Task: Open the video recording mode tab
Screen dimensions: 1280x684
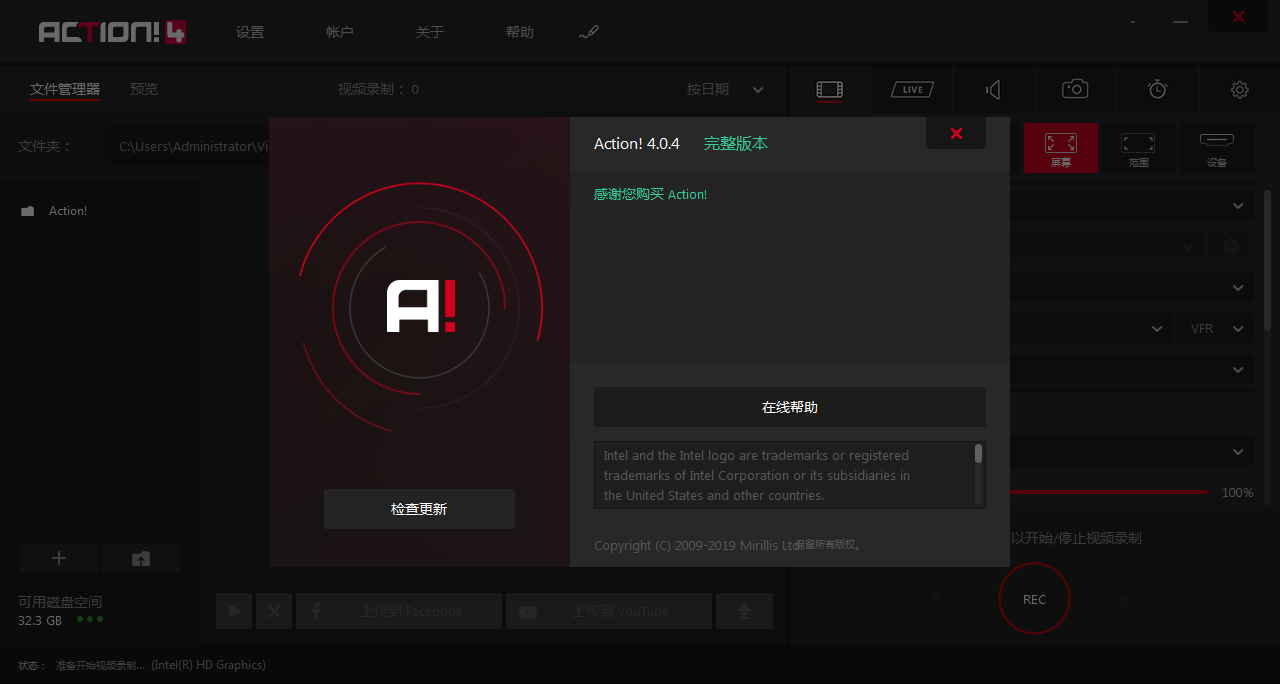Action: pos(829,90)
